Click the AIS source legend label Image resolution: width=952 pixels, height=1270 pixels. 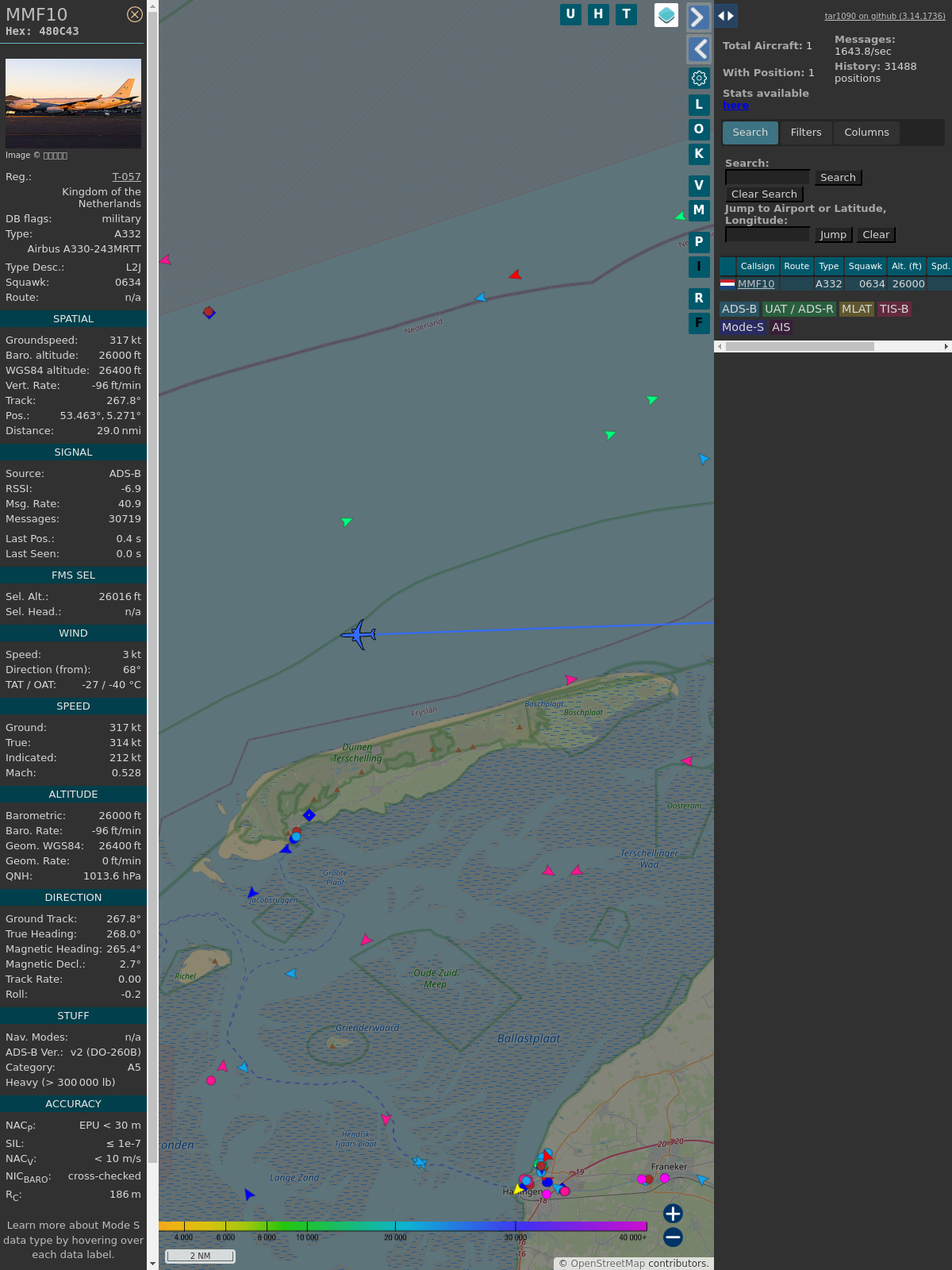781,327
